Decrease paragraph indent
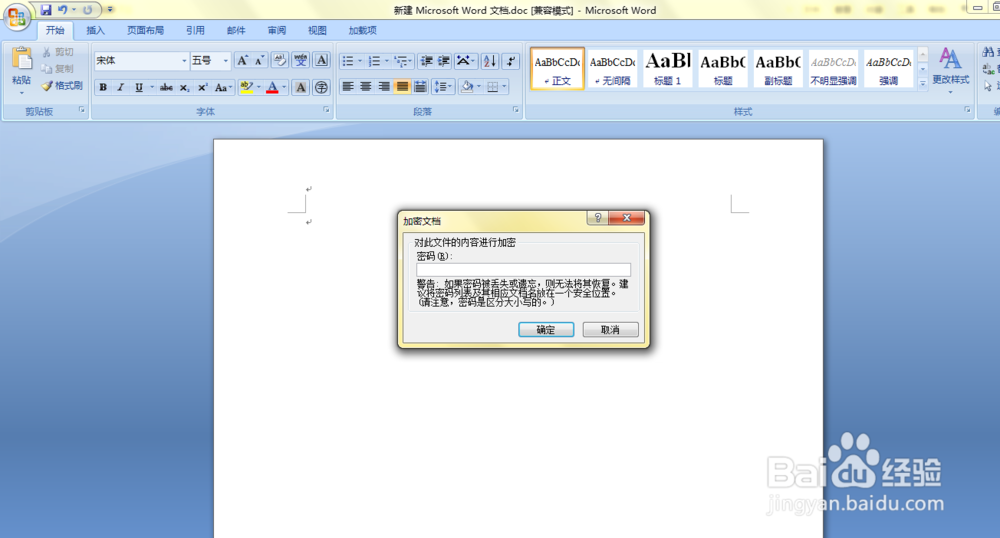1000x538 pixels. click(427, 61)
